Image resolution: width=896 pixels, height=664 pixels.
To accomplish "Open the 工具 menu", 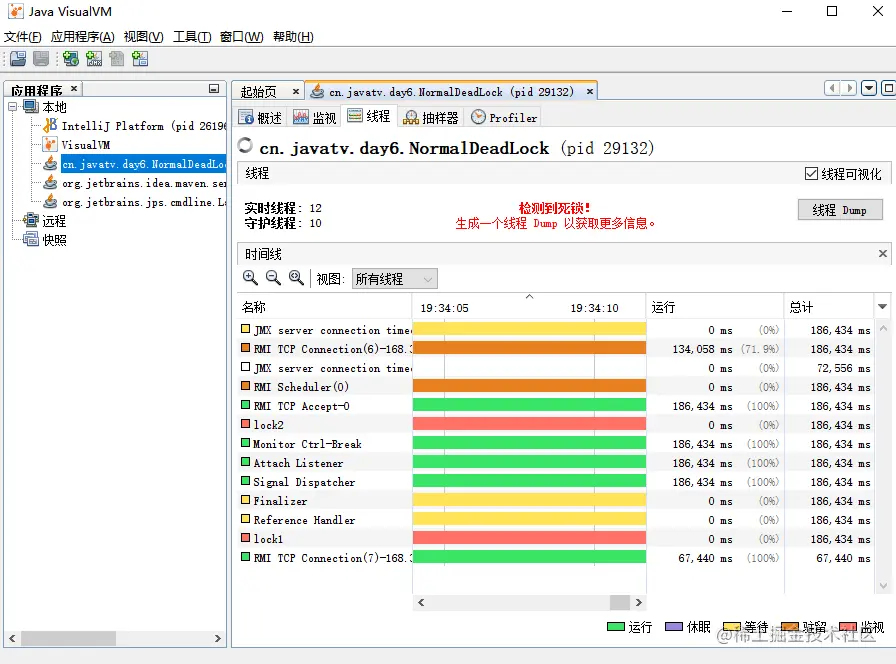I will pyautogui.click(x=192, y=37).
